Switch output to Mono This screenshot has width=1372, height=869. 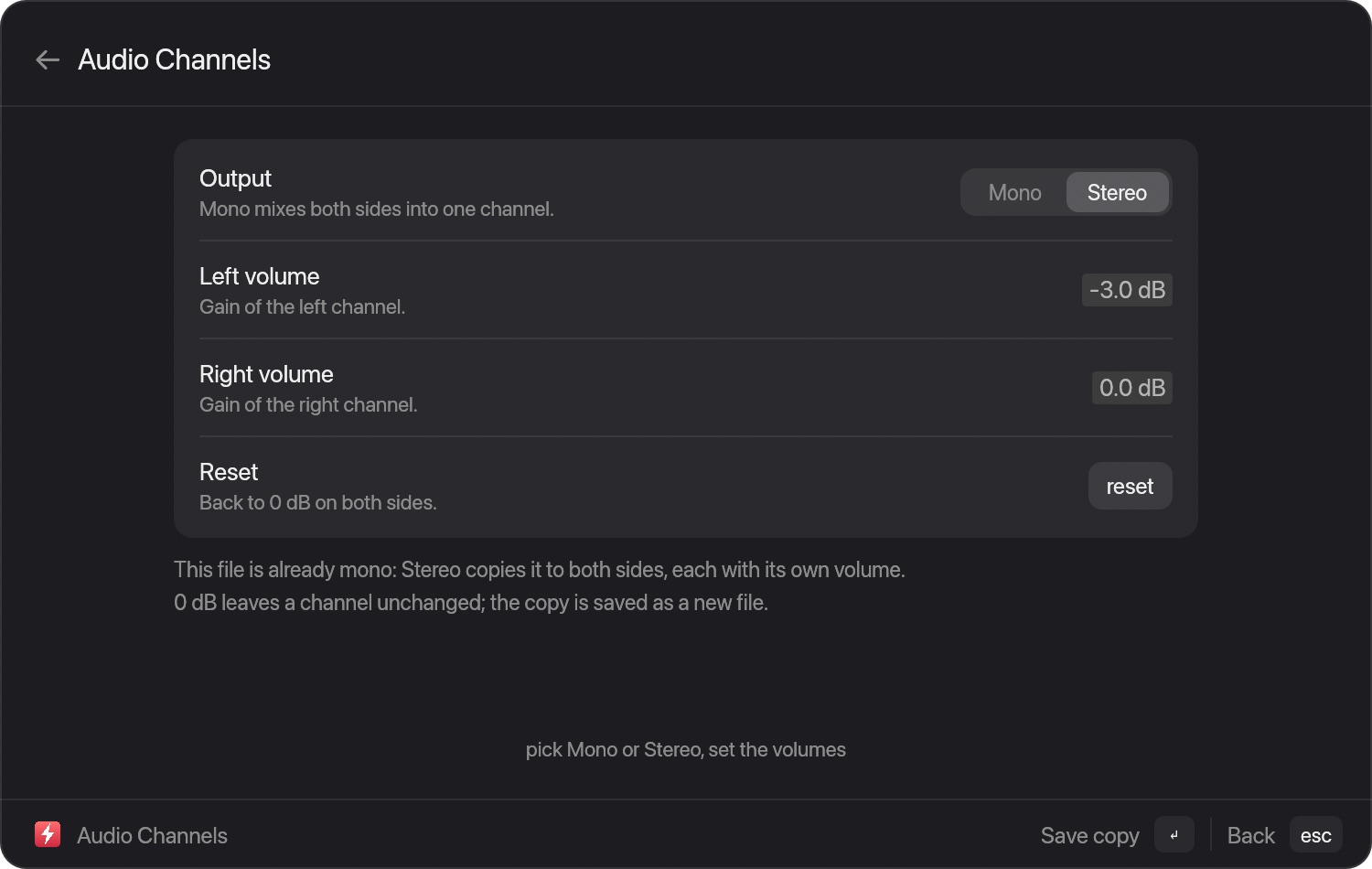point(1014,192)
